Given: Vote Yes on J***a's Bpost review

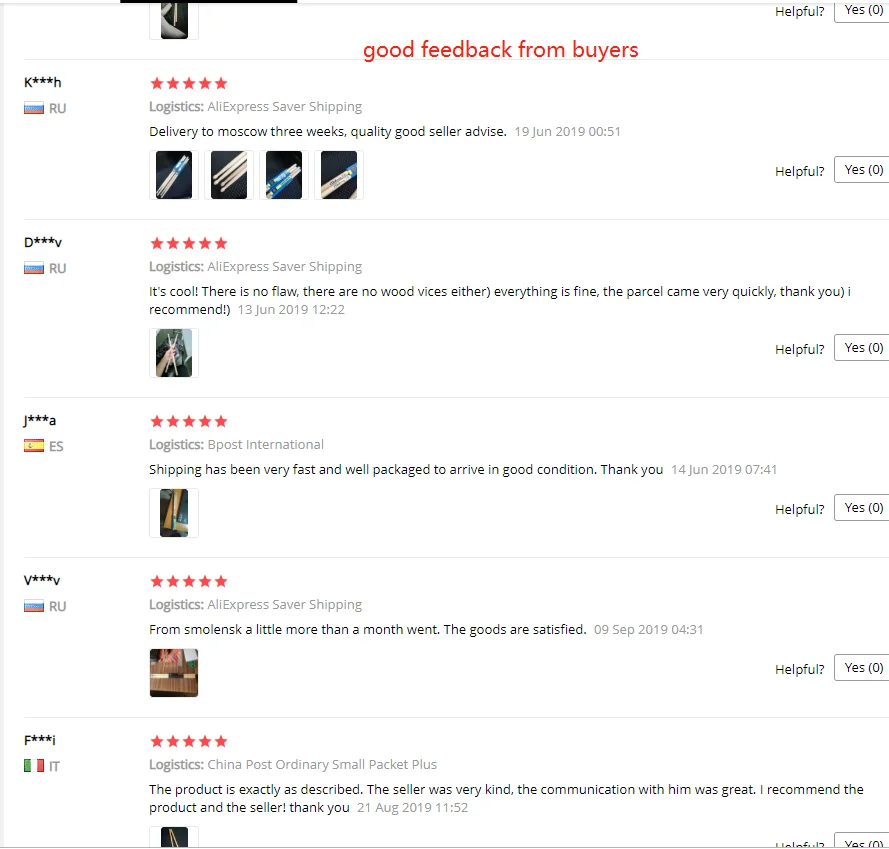Looking at the screenshot, I should point(862,508).
